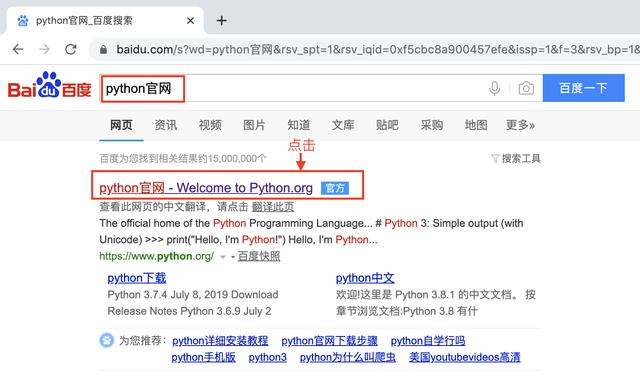Click the address bar URL

(378, 49)
